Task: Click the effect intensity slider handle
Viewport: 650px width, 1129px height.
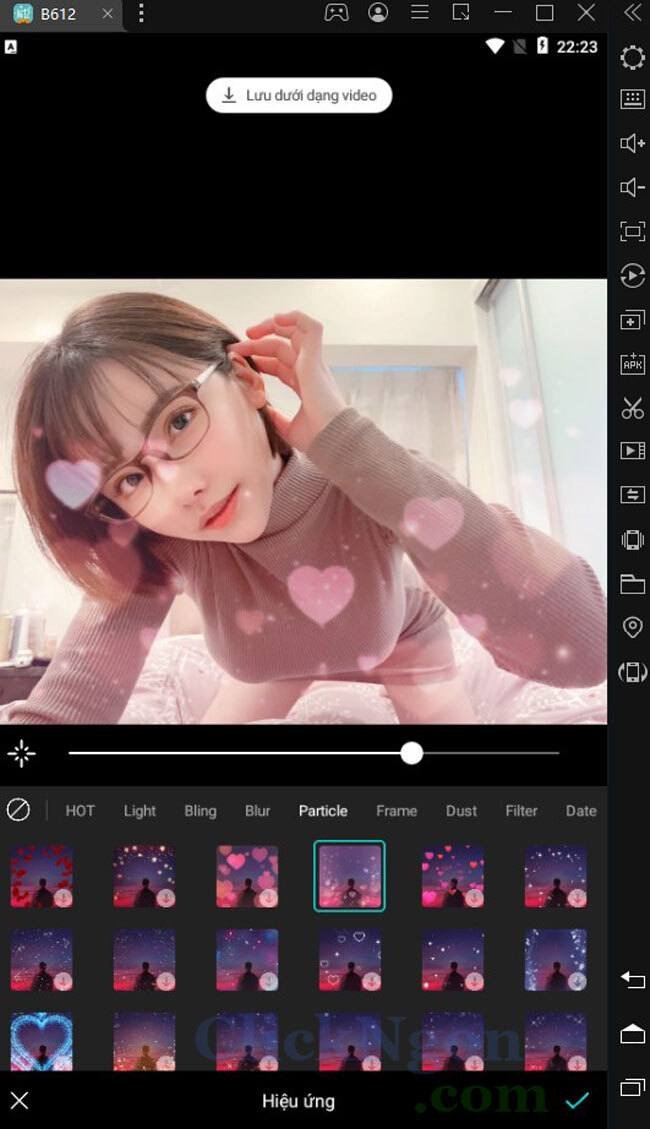Action: pos(412,753)
